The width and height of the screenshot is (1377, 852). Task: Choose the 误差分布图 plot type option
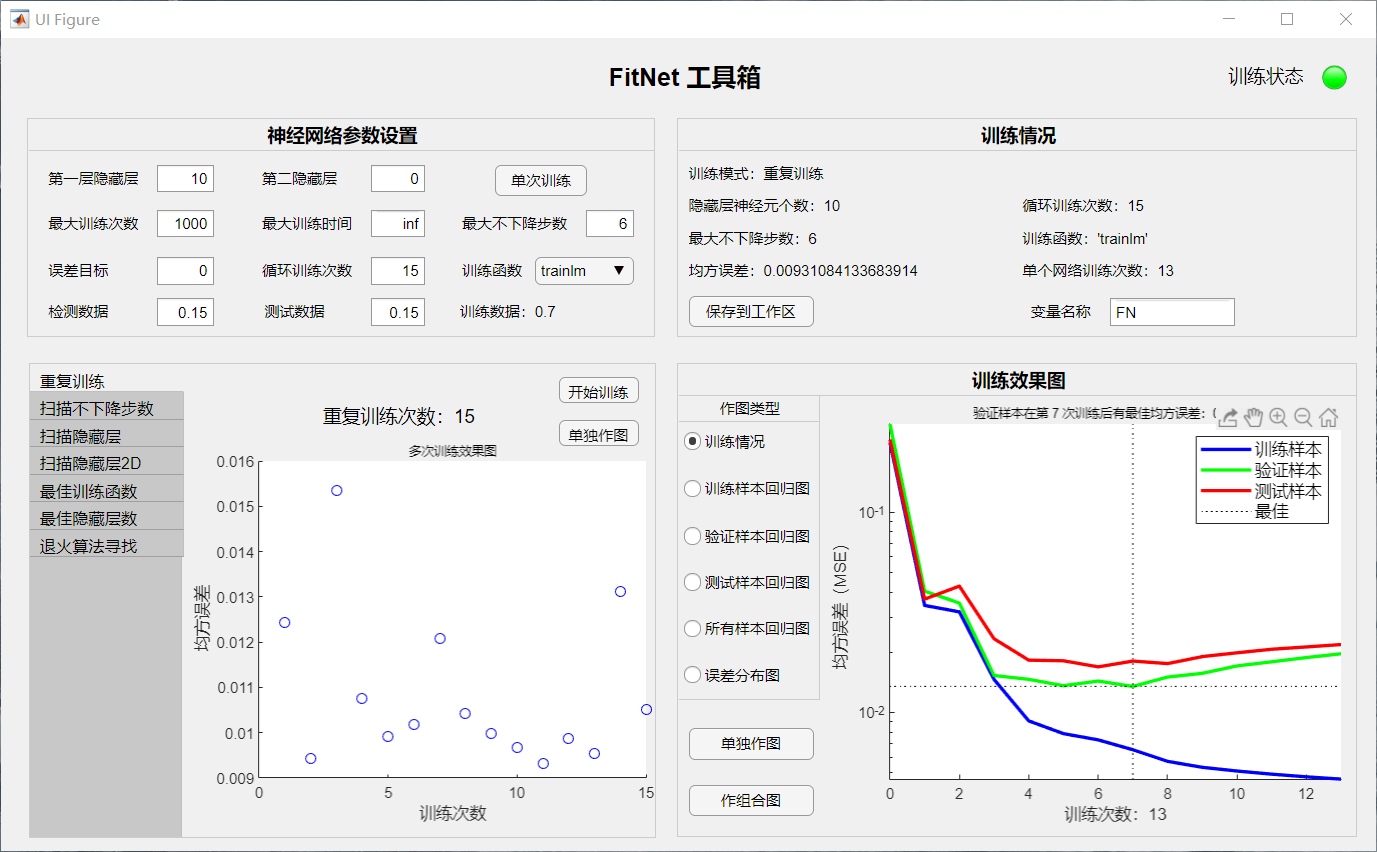(x=692, y=675)
